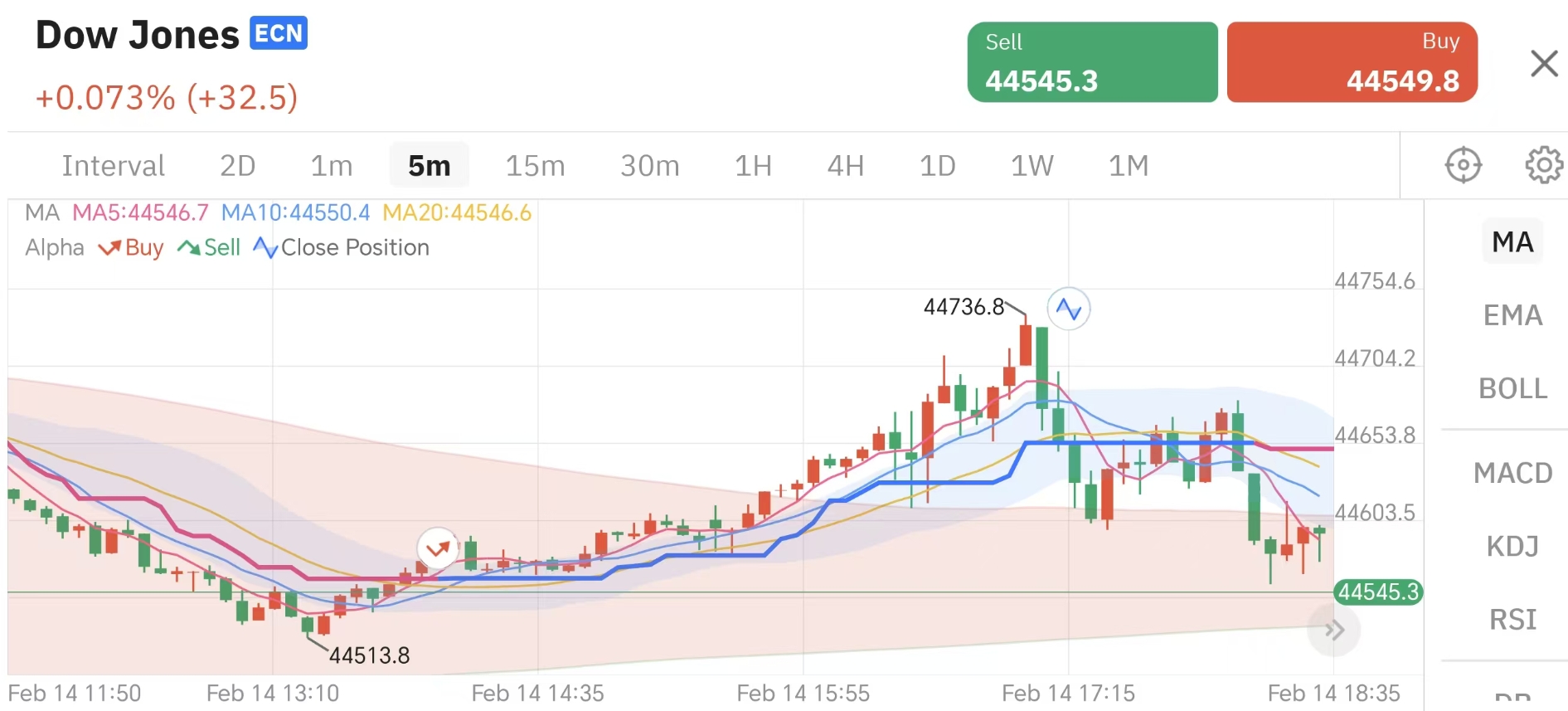The height and width of the screenshot is (711, 1568).
Task: Toggle the MA indicator off
Action: 1512,241
